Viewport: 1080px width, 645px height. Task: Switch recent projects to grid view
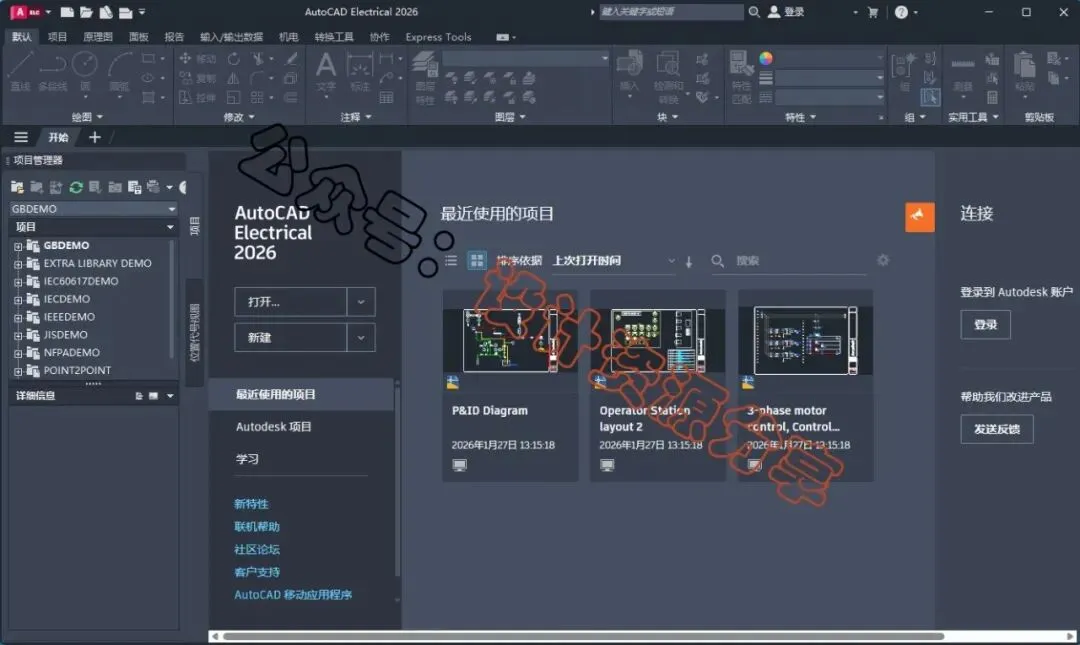pyautogui.click(x=477, y=260)
